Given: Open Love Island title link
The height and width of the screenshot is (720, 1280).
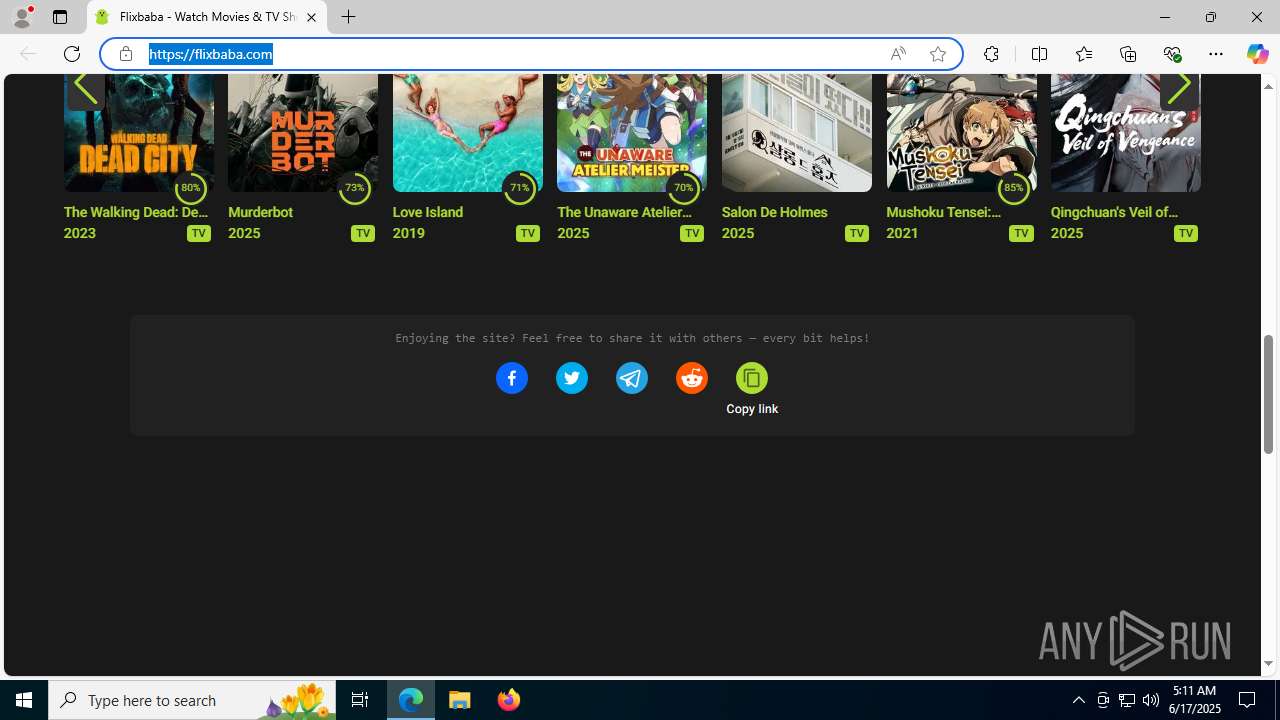Looking at the screenshot, I should 427,212.
